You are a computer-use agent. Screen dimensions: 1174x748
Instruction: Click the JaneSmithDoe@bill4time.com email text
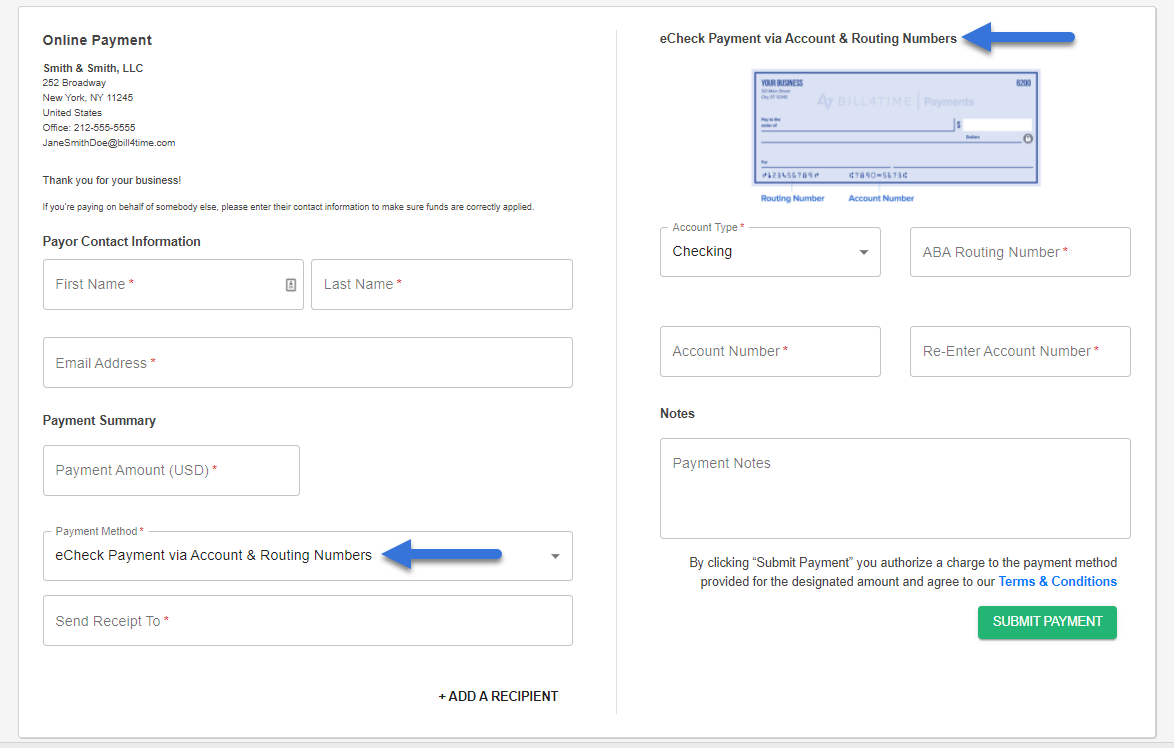[x=109, y=143]
